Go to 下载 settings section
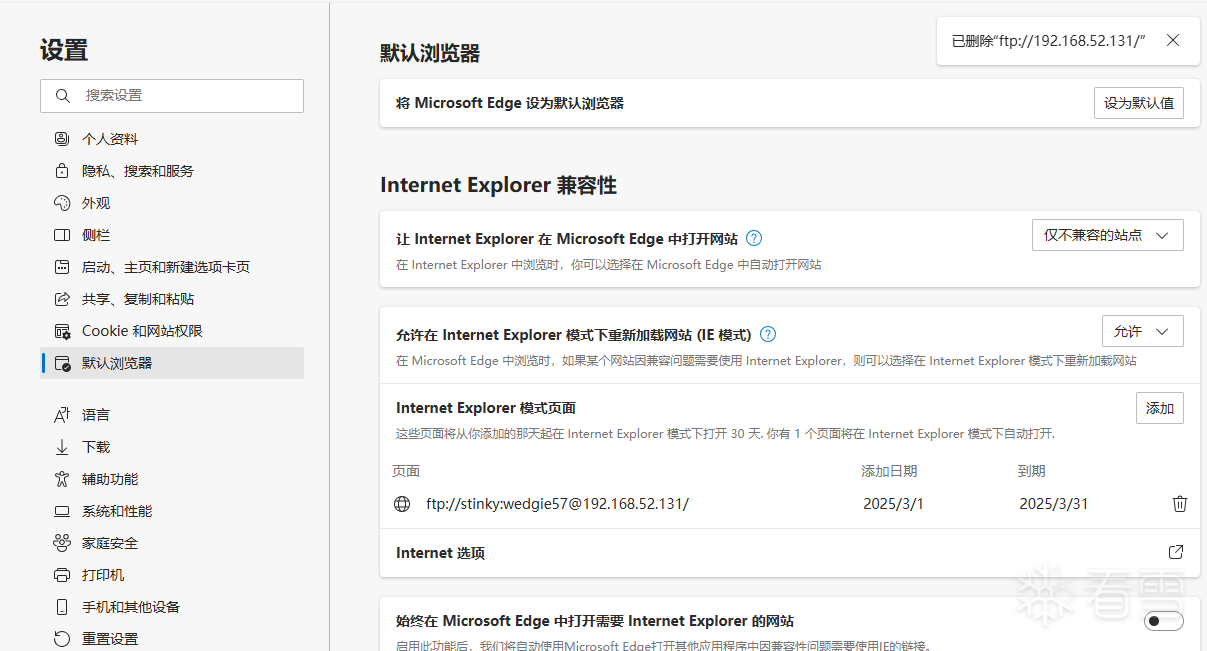 point(172,447)
